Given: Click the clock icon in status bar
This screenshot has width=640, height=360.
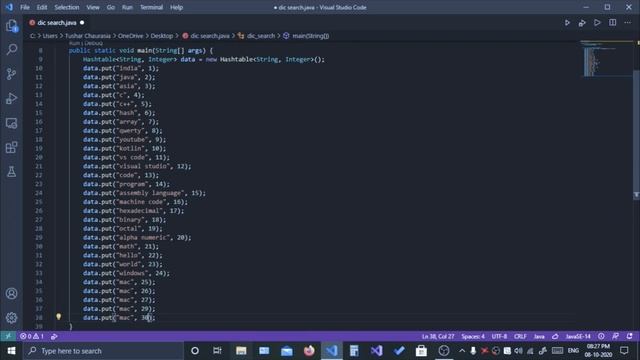Looking at the screenshot, I should click(601, 336).
